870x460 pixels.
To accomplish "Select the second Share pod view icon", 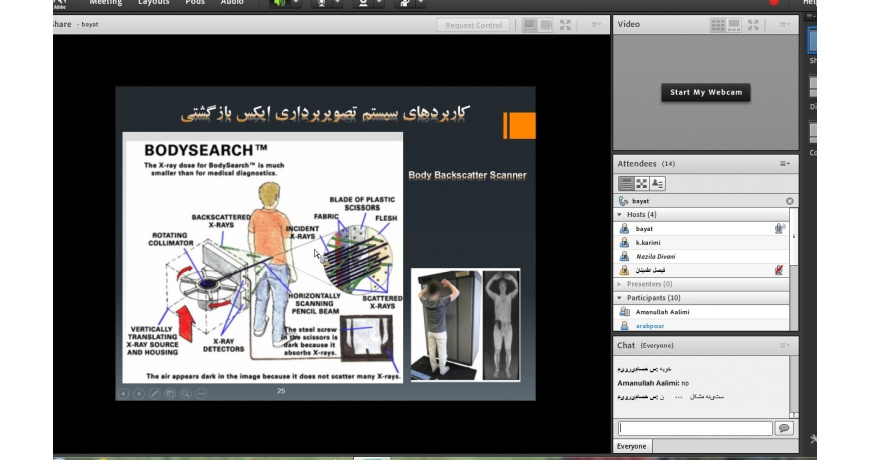I will [546, 25].
